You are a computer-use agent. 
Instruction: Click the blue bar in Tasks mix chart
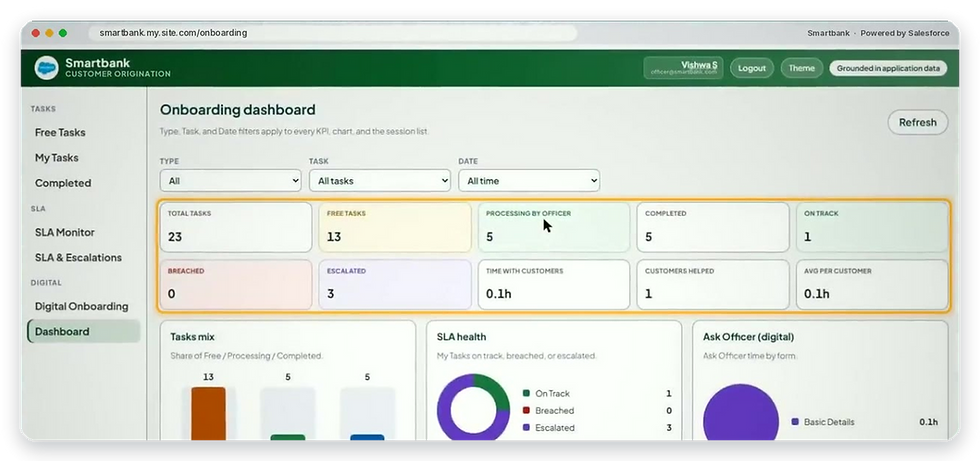click(x=368, y=437)
